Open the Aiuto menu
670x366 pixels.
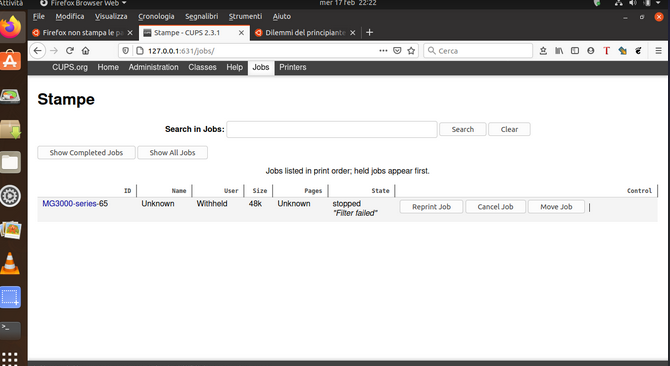(x=282, y=17)
